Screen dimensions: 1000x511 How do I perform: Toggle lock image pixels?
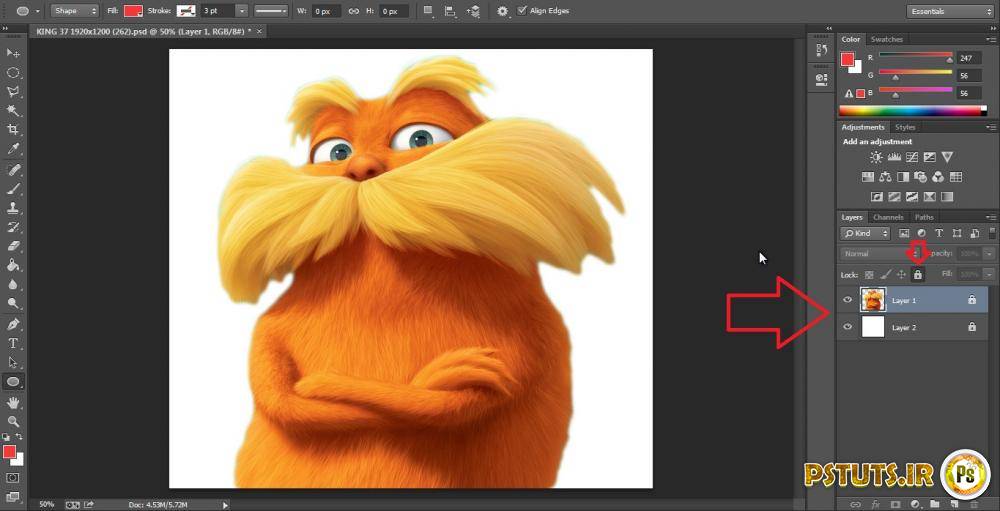(x=885, y=275)
